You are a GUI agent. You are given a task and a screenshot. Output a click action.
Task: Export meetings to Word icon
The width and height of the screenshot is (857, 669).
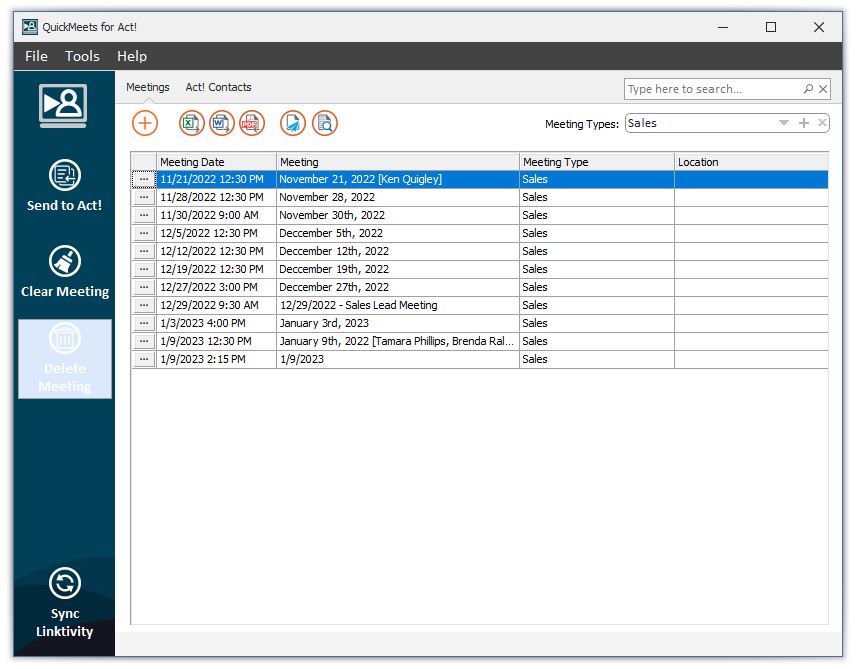tap(221, 123)
